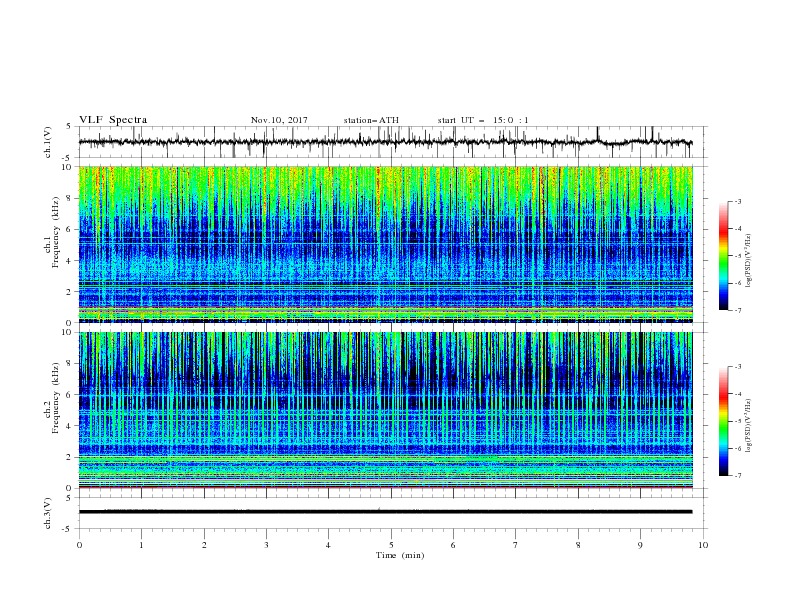
Task: Click the ch.1 PSD color bar
Action: pyautogui.click(x=724, y=256)
